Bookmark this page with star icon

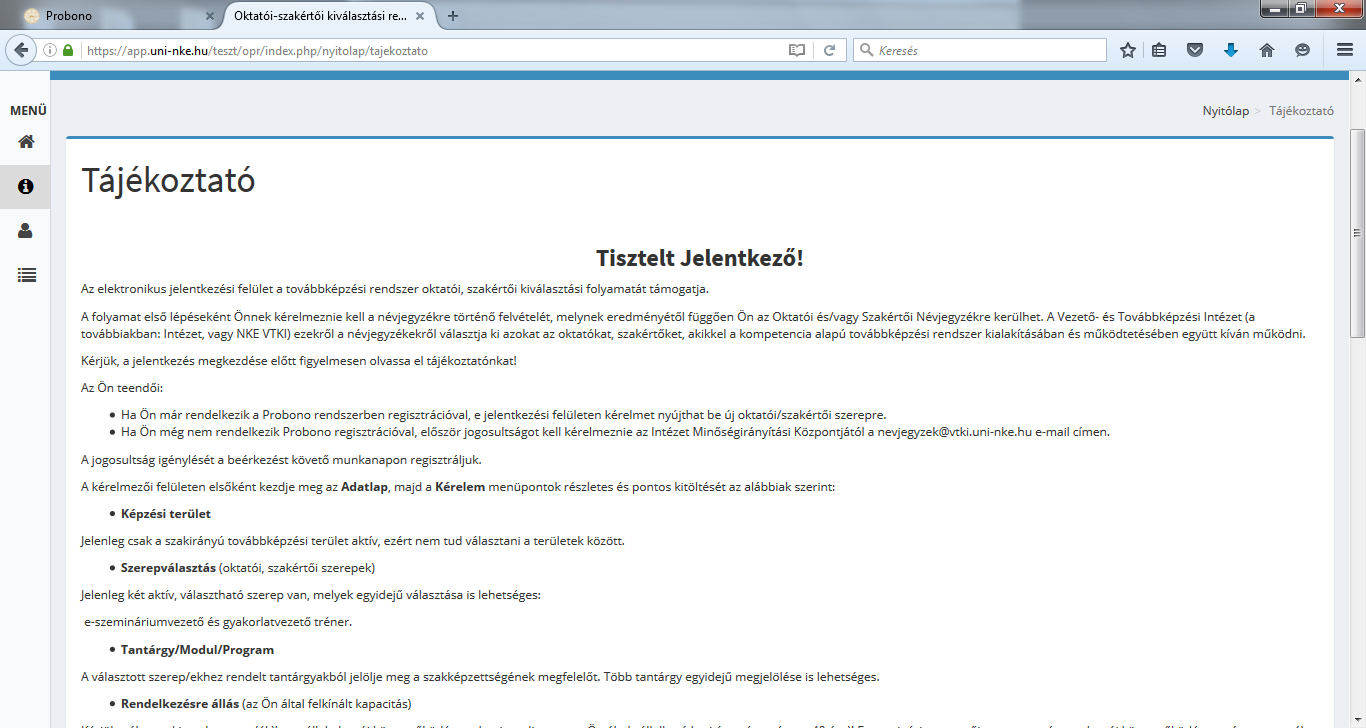tap(1128, 50)
